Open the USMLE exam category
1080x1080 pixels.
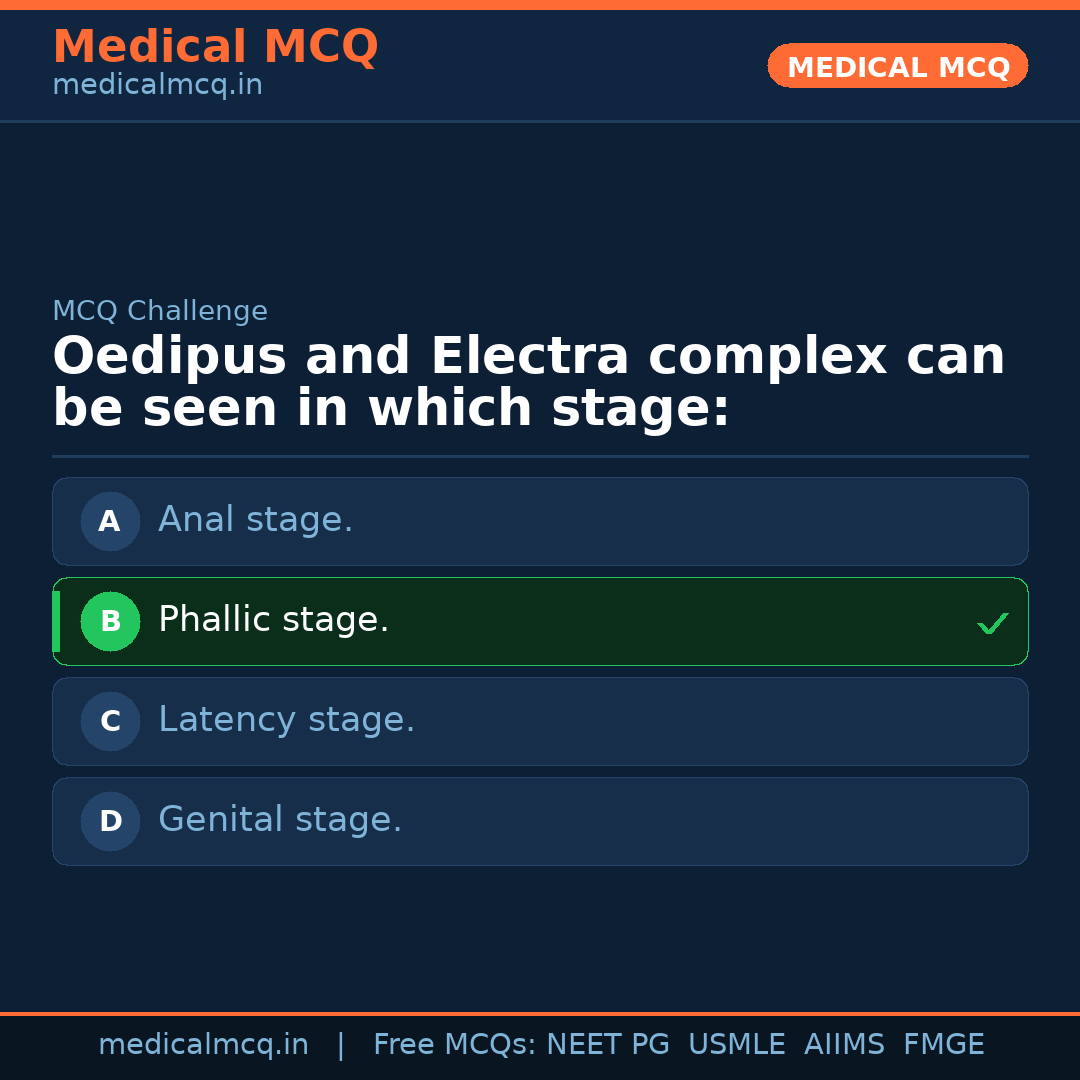point(737,1043)
